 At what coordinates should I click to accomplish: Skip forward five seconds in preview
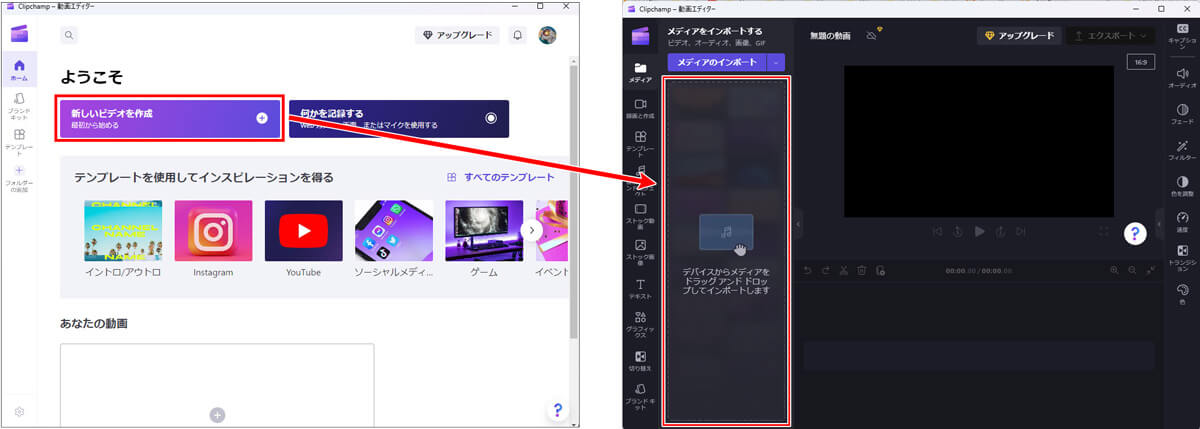tap(1000, 231)
